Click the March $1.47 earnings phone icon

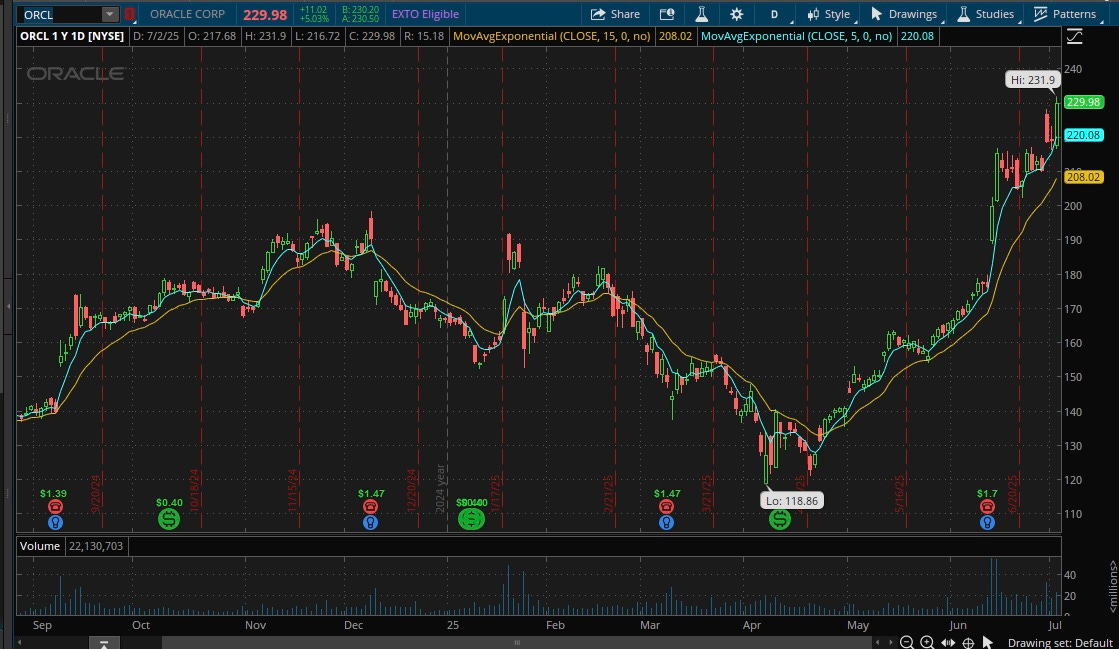pyautogui.click(x=666, y=507)
